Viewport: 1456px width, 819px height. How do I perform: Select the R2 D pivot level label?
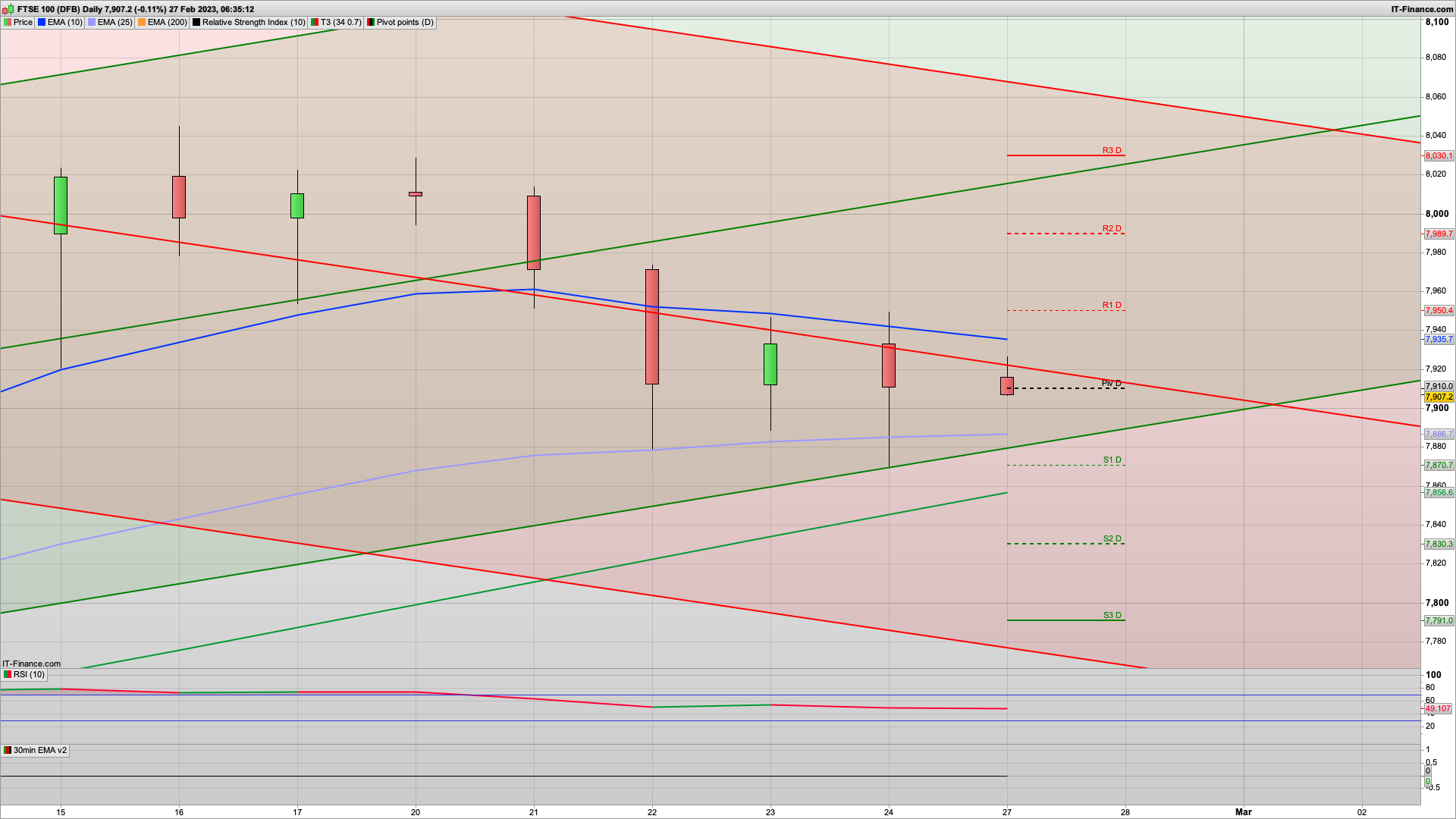(1111, 228)
